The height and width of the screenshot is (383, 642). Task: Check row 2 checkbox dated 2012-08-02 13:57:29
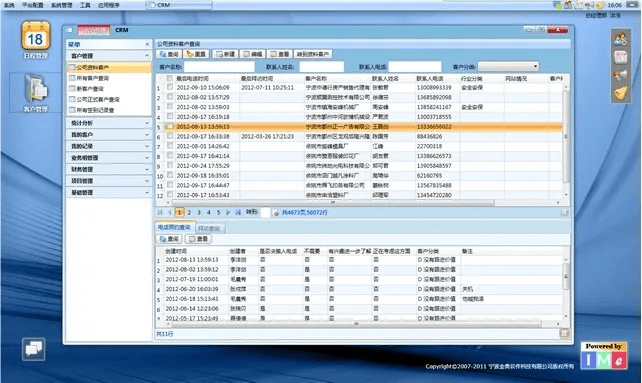[170, 97]
